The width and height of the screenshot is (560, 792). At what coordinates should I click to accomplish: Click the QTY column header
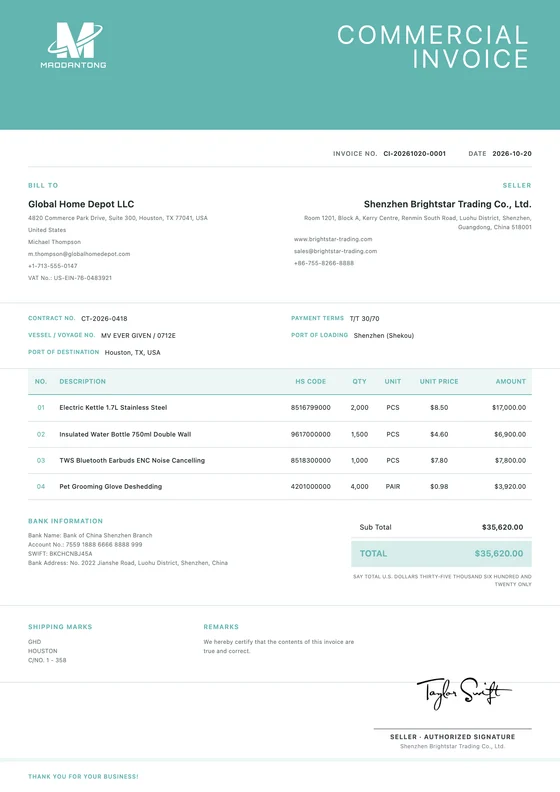[360, 381]
